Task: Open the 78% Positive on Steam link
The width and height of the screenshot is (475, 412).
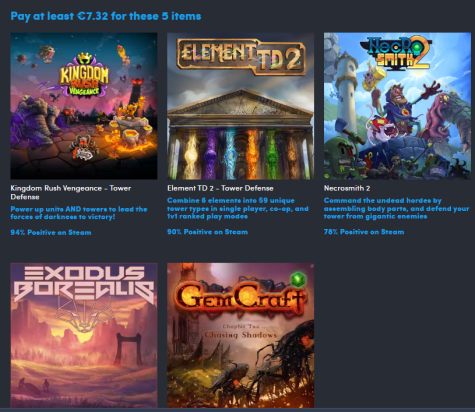Action: pyautogui.click(x=364, y=232)
